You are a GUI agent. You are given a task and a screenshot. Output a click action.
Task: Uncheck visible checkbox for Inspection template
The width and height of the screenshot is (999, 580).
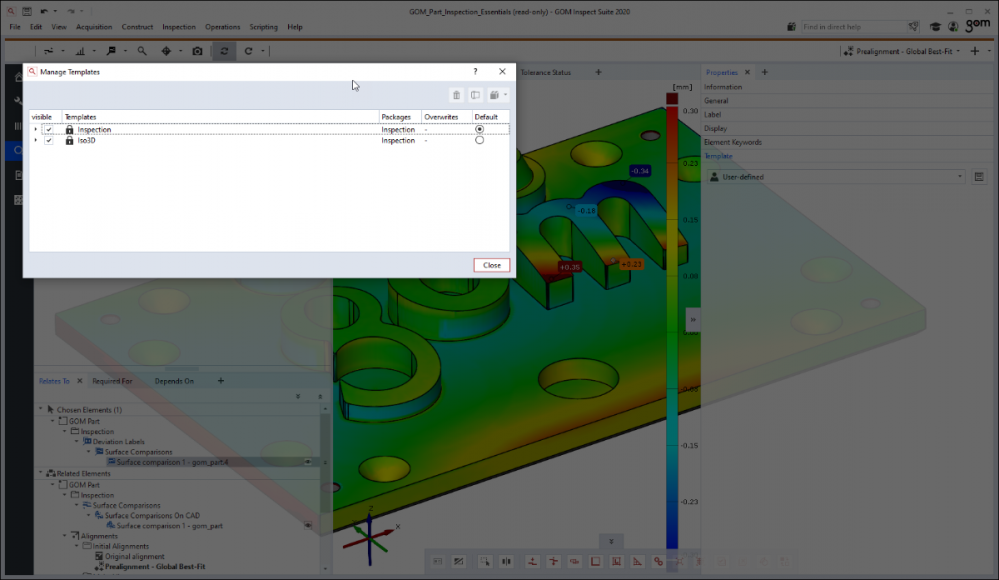point(48,130)
